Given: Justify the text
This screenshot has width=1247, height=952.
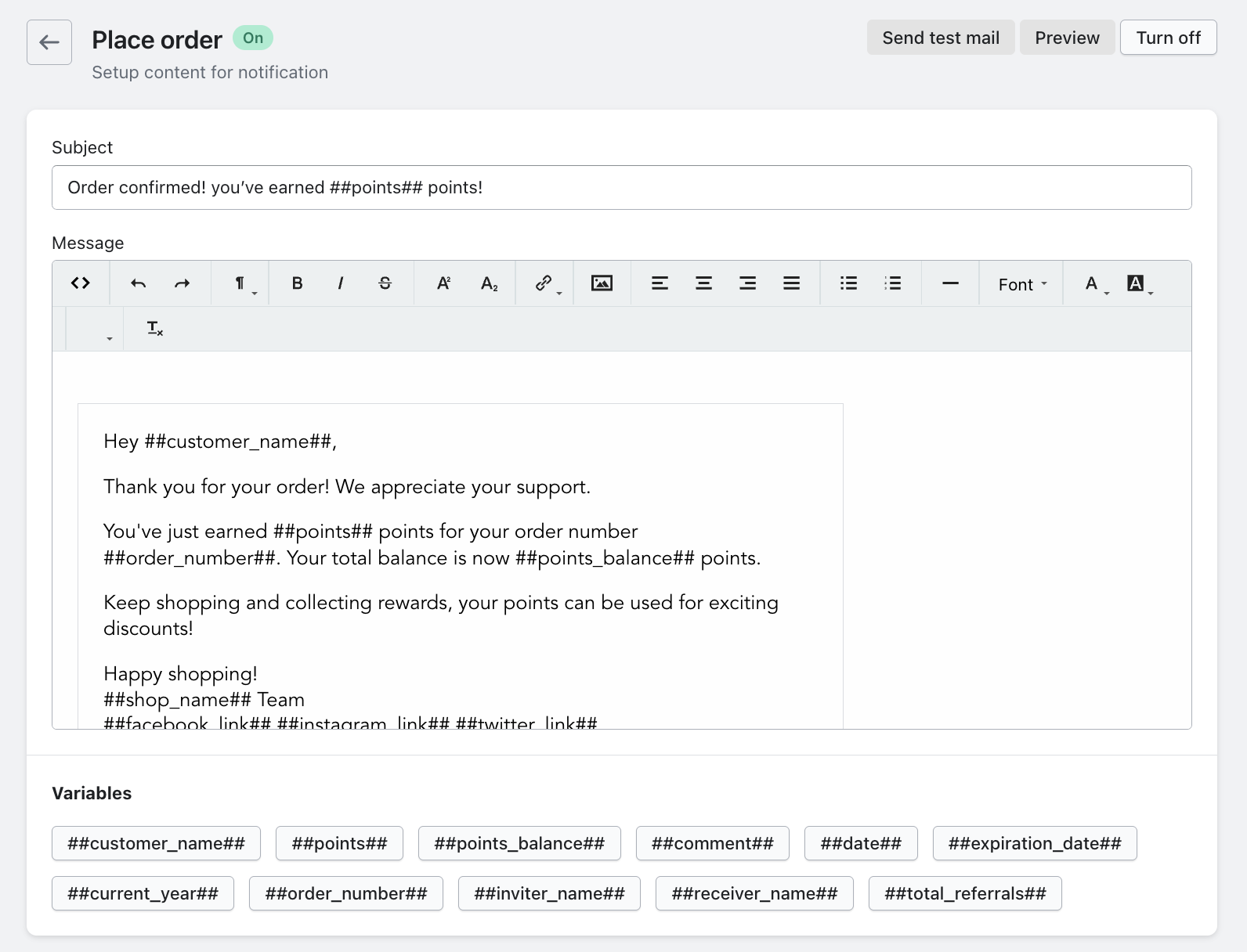Looking at the screenshot, I should [x=791, y=283].
